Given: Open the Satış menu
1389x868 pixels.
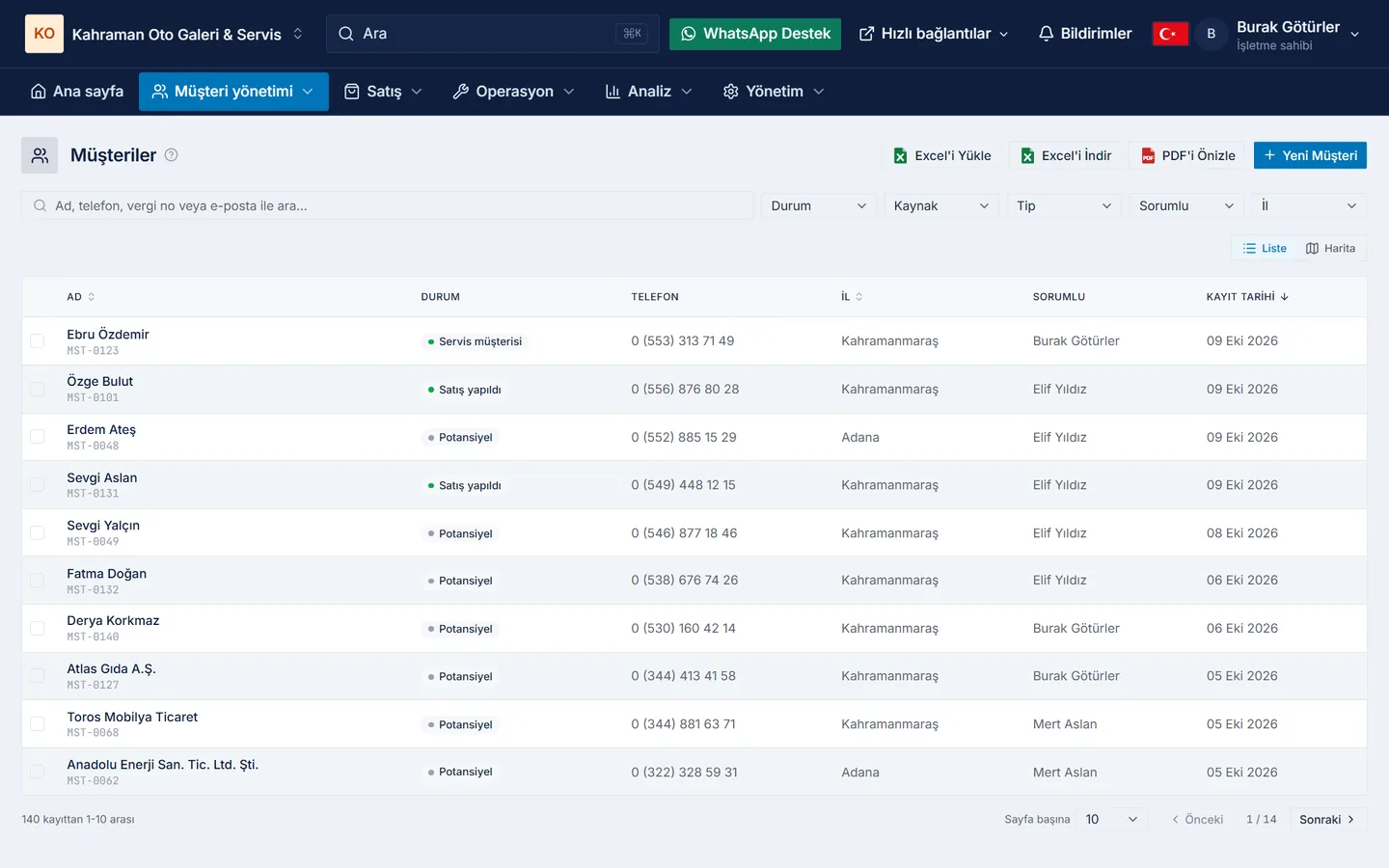Looking at the screenshot, I should point(383,92).
